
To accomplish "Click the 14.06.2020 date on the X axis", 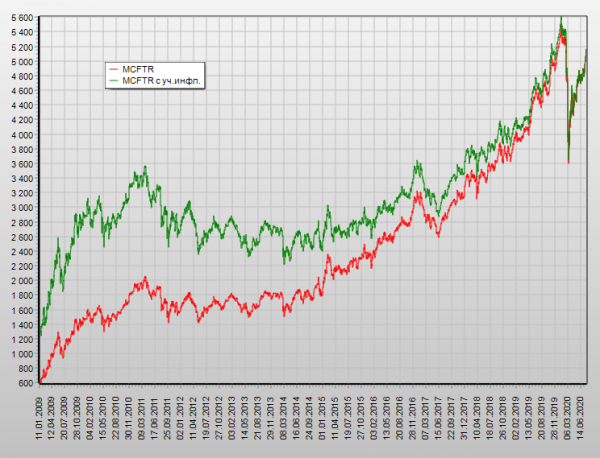I will (x=583, y=420).
